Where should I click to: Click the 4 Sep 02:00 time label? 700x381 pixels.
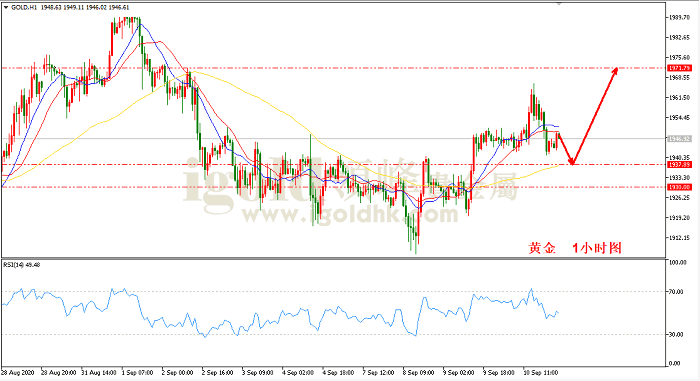point(298,373)
